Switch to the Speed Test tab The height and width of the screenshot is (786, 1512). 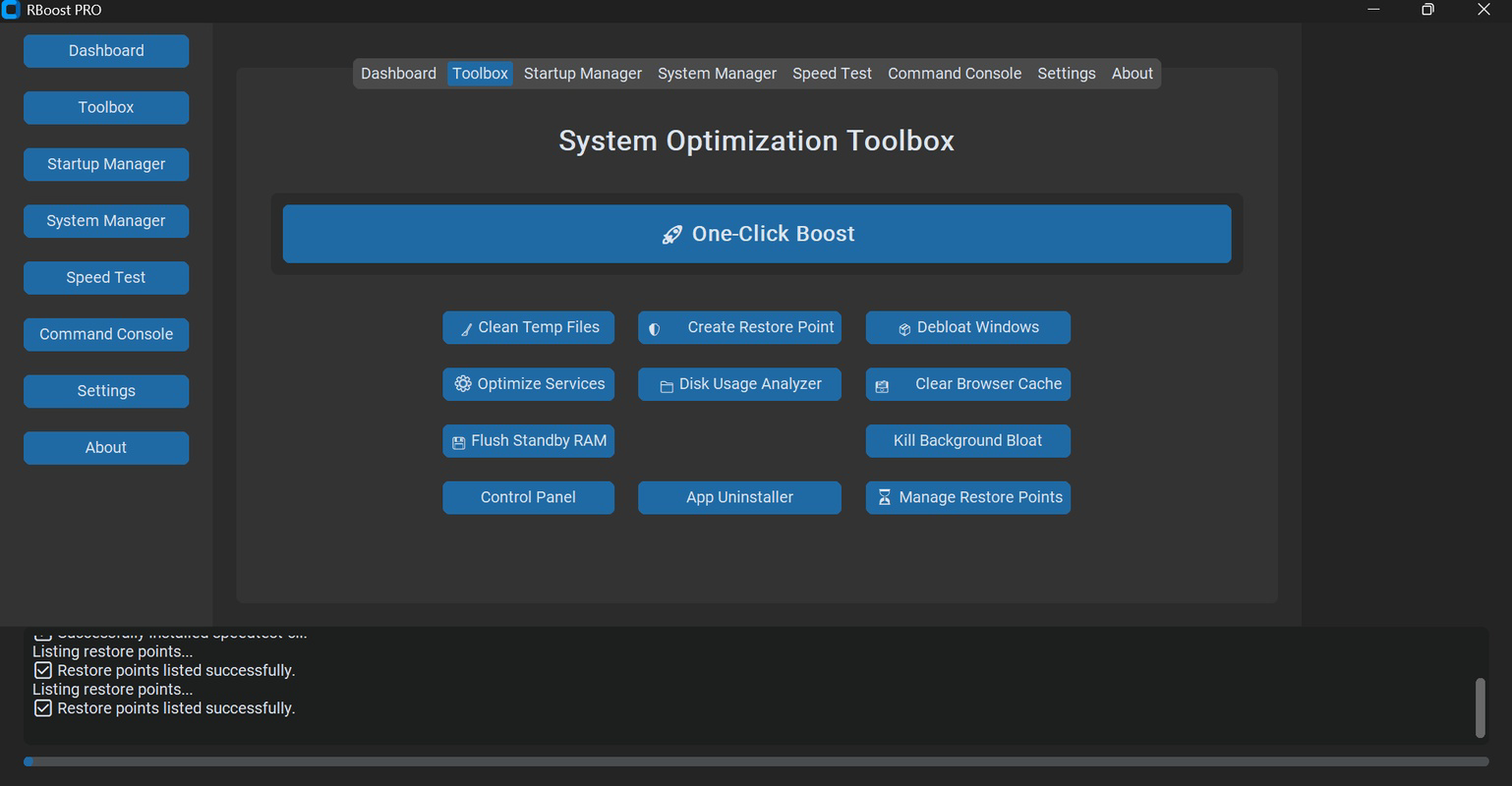832,74
